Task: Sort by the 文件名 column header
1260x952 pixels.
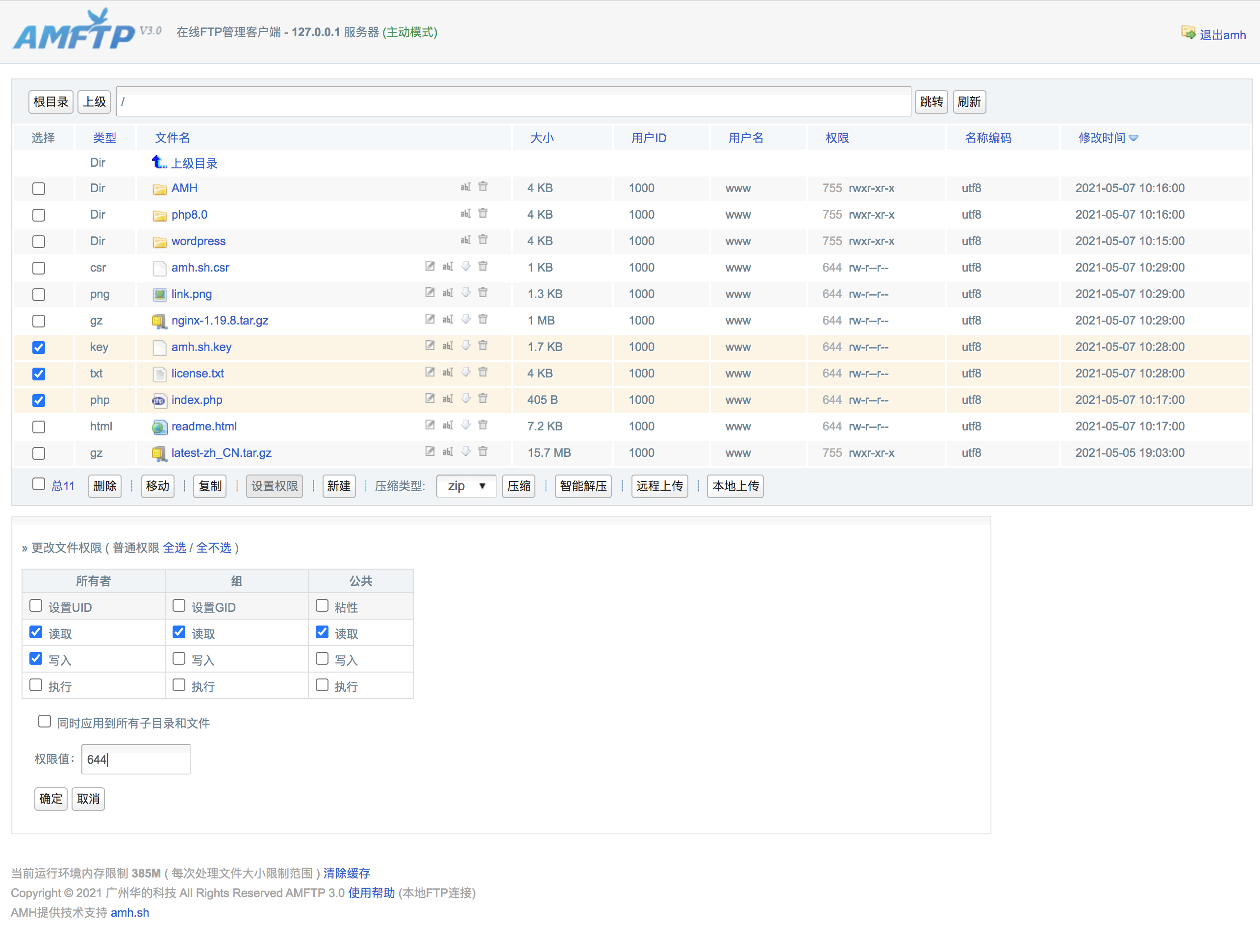Action: coord(172,138)
